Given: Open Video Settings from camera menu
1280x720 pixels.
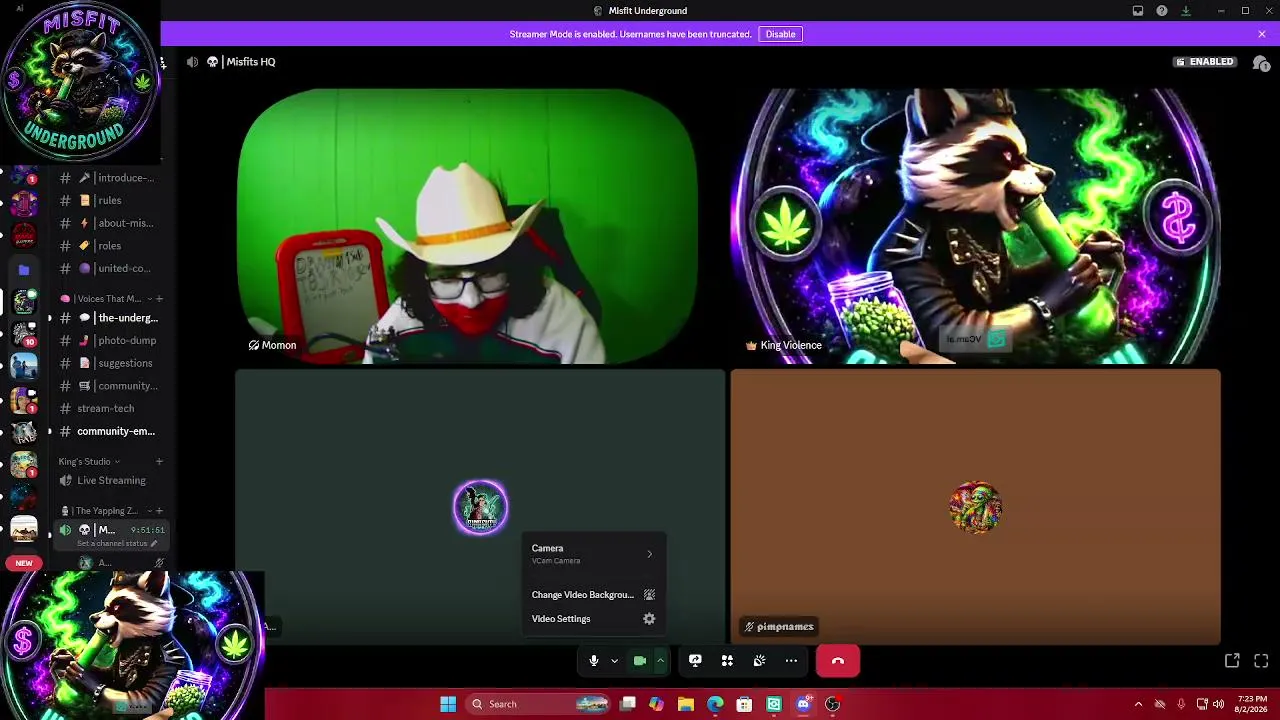Looking at the screenshot, I should [593, 619].
